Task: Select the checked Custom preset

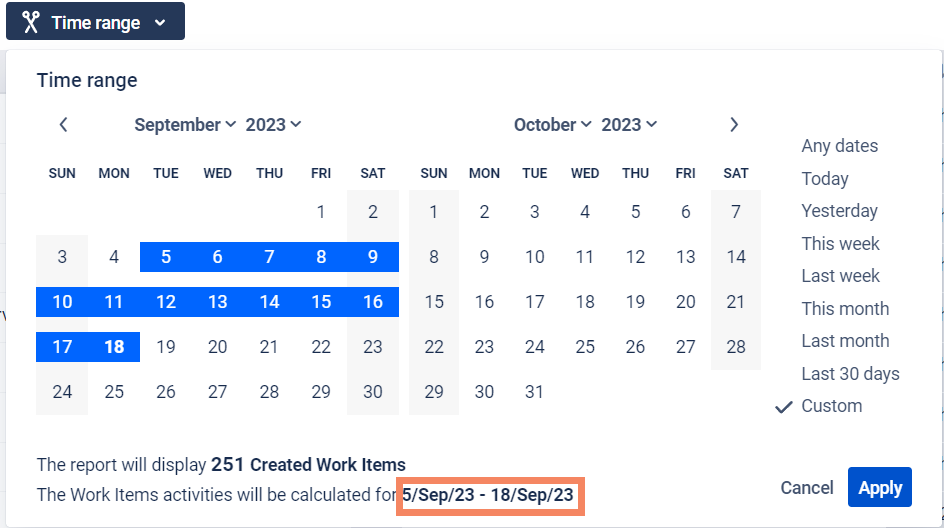Action: coord(831,406)
